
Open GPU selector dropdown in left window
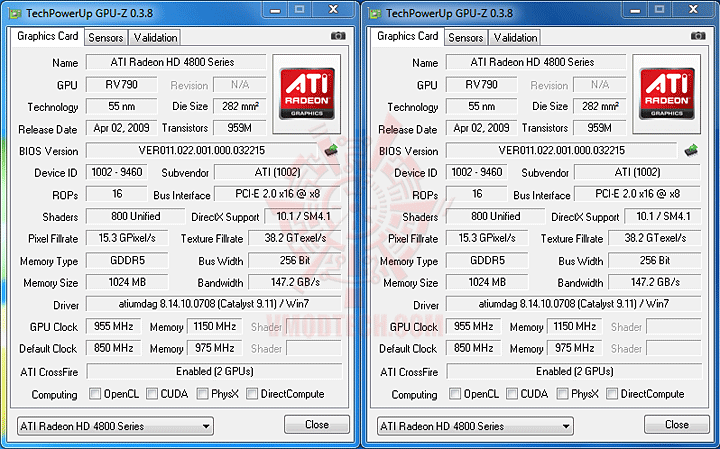pos(115,427)
